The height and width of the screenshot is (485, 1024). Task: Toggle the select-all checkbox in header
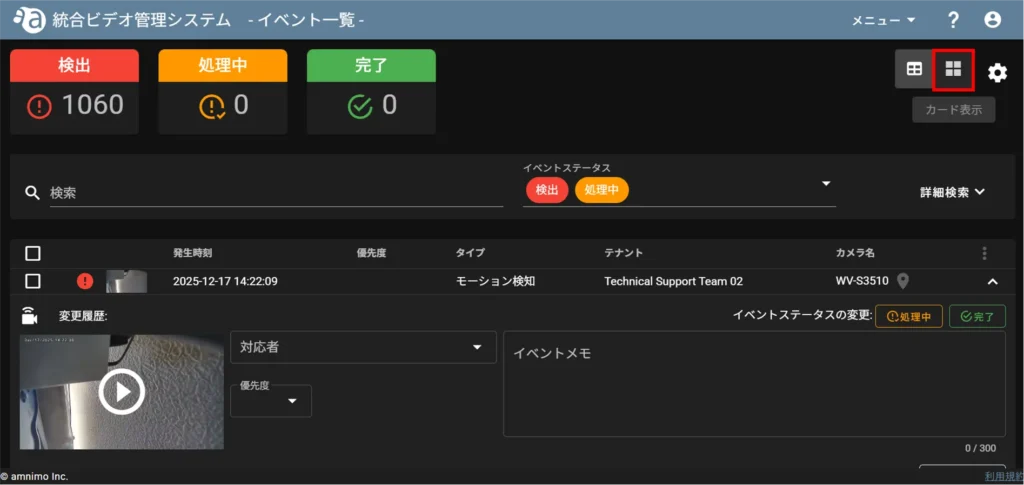(33, 253)
